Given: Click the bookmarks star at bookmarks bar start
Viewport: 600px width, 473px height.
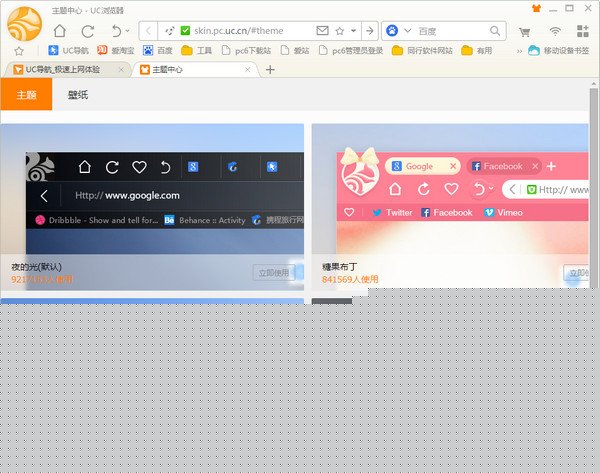Looking at the screenshot, I should click(19, 50).
